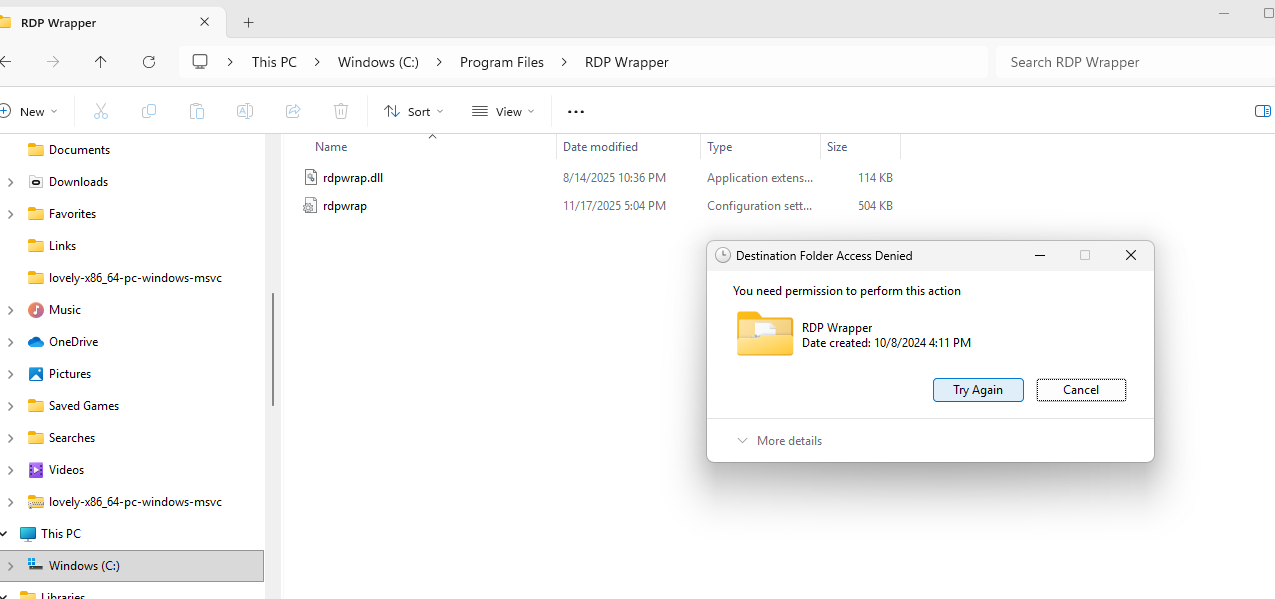Expand the Windows (C:) tree node
The width and height of the screenshot is (1275, 599).
[10, 566]
